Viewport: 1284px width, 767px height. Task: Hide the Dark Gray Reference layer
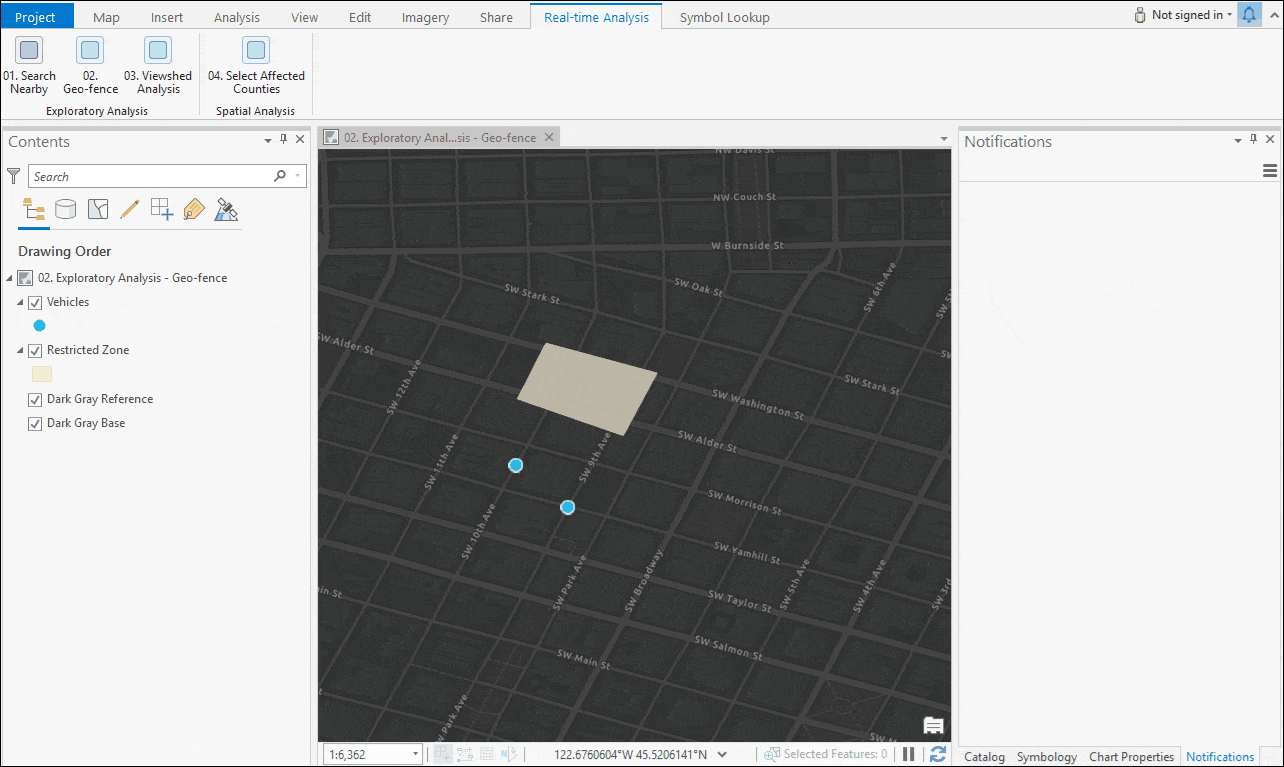pos(35,399)
